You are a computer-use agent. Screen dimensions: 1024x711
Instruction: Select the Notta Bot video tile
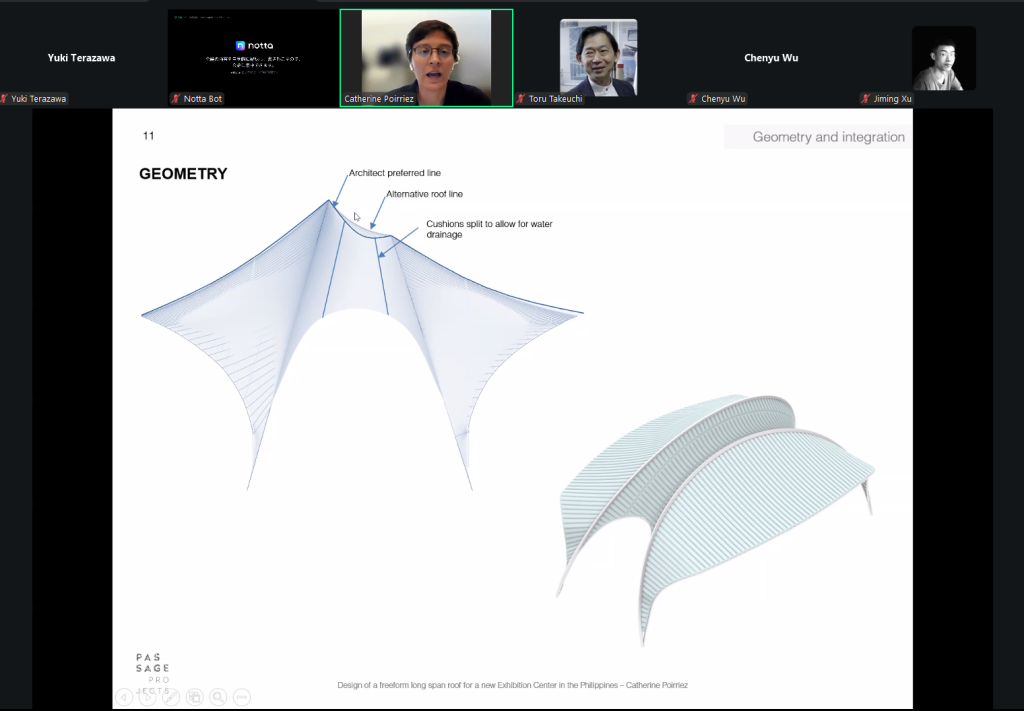click(x=253, y=52)
